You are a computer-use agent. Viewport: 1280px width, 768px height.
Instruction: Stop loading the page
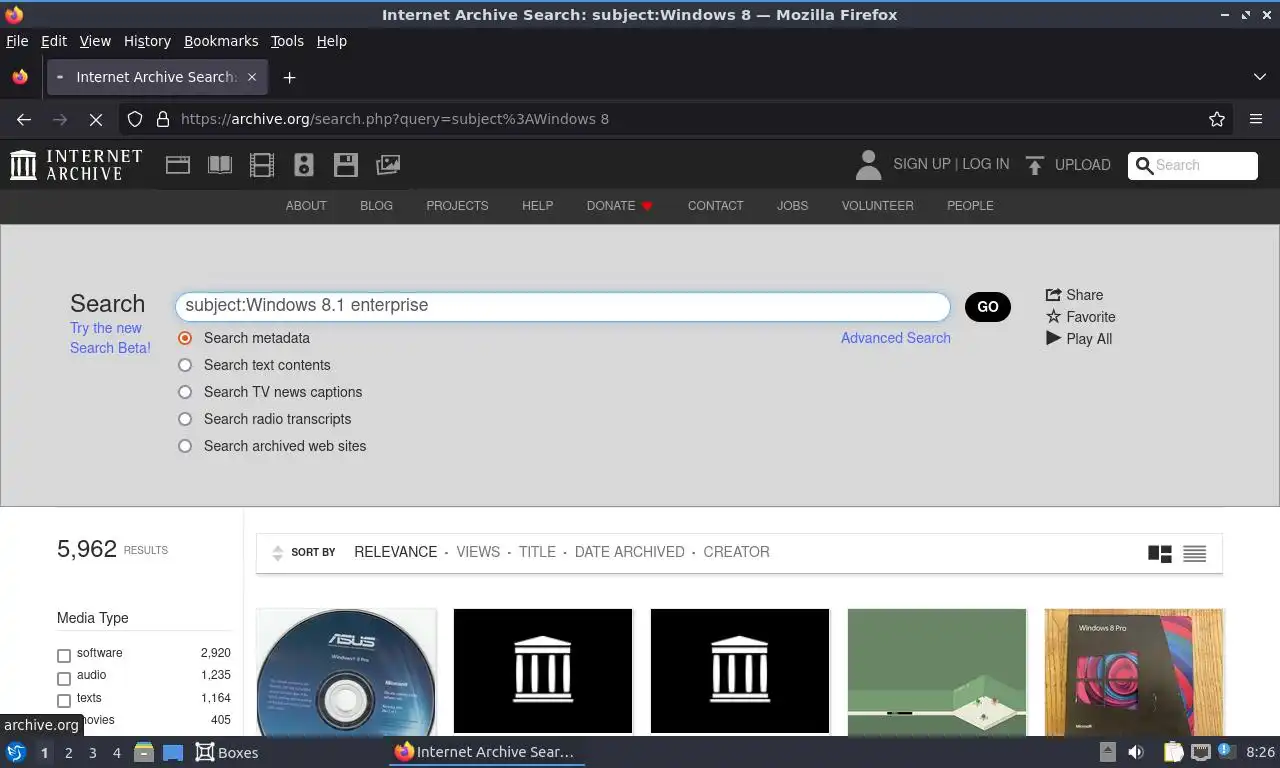(96, 119)
